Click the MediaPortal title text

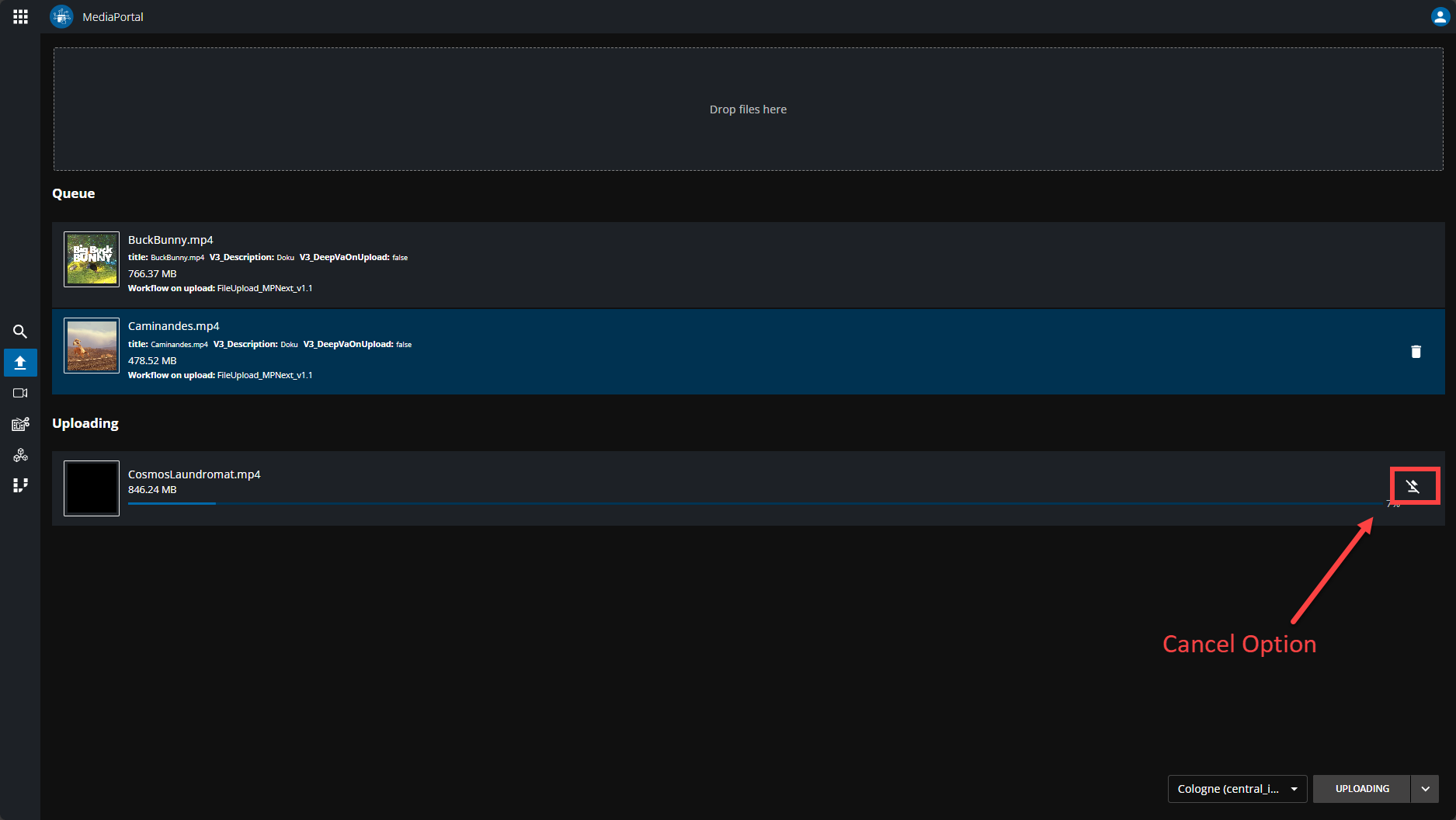(x=113, y=17)
